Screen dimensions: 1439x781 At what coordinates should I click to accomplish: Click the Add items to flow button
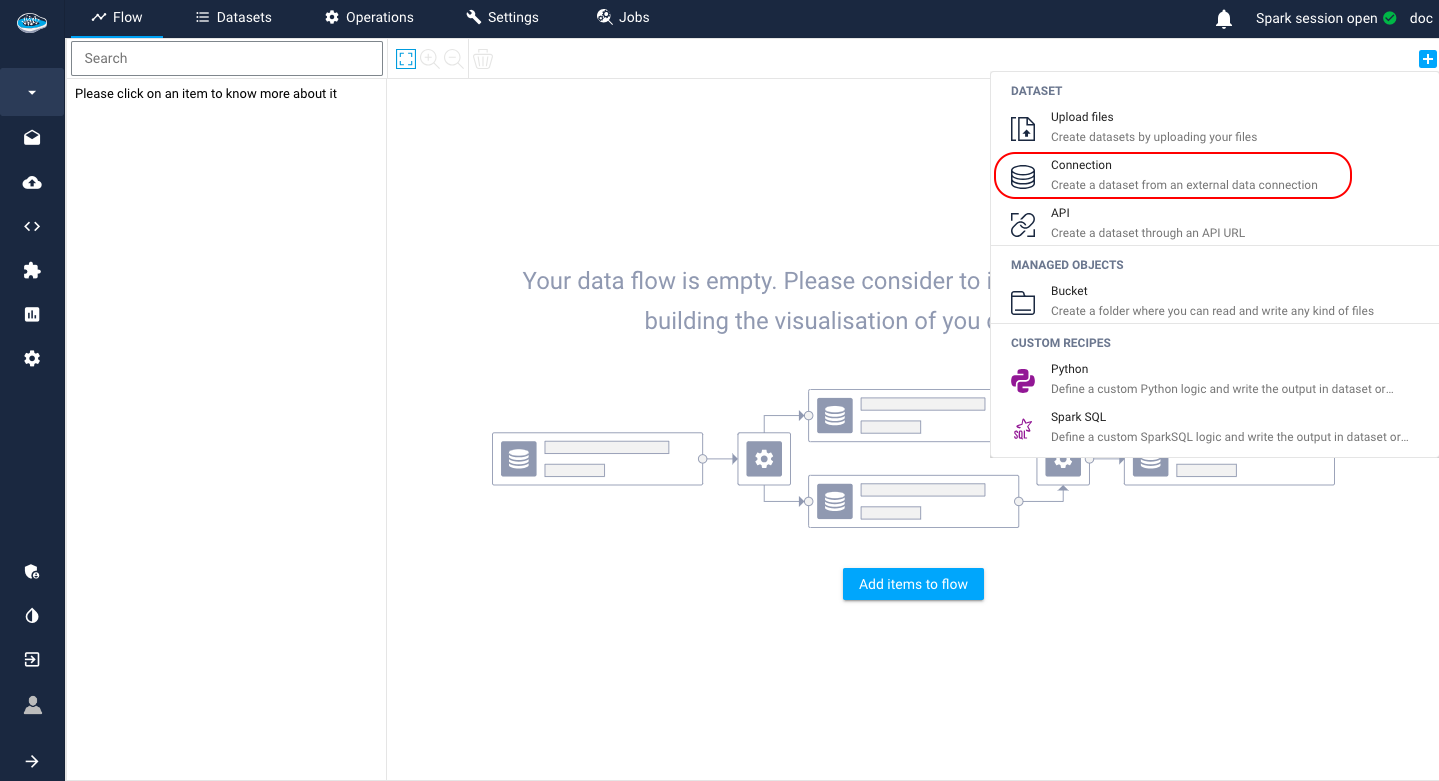click(913, 584)
